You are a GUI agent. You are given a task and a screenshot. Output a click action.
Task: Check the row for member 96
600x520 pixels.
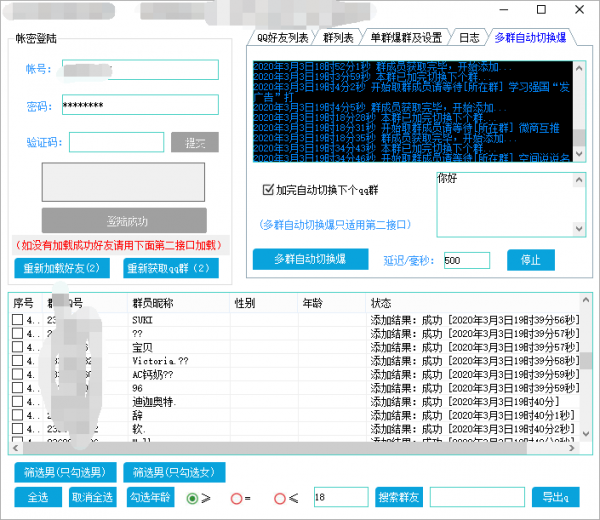pos(17,388)
